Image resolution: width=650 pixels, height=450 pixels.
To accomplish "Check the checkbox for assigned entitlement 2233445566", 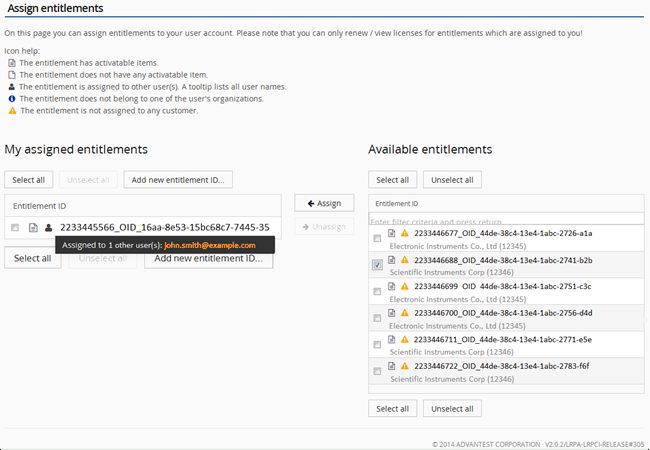I will pos(15,227).
